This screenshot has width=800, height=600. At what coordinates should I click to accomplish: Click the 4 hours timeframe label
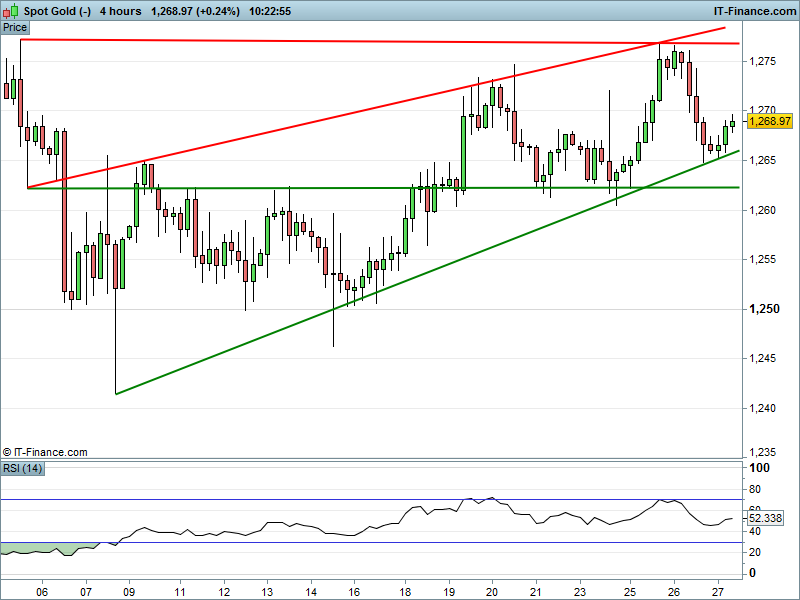[120, 11]
